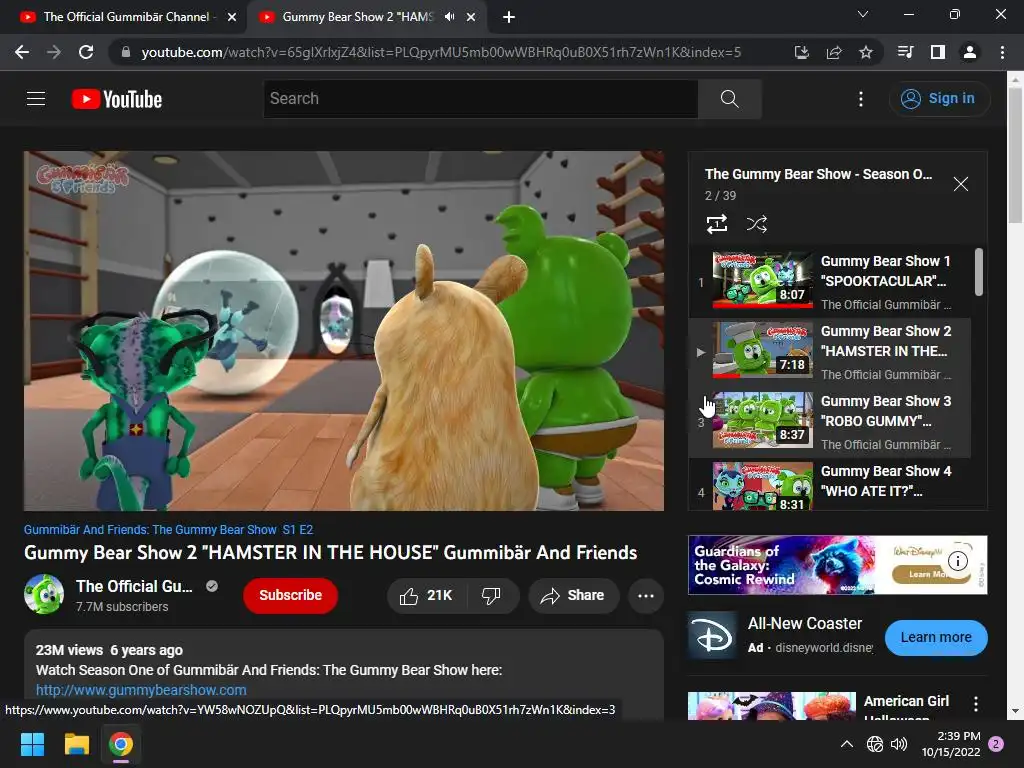Click the video player to pause

pos(344,330)
